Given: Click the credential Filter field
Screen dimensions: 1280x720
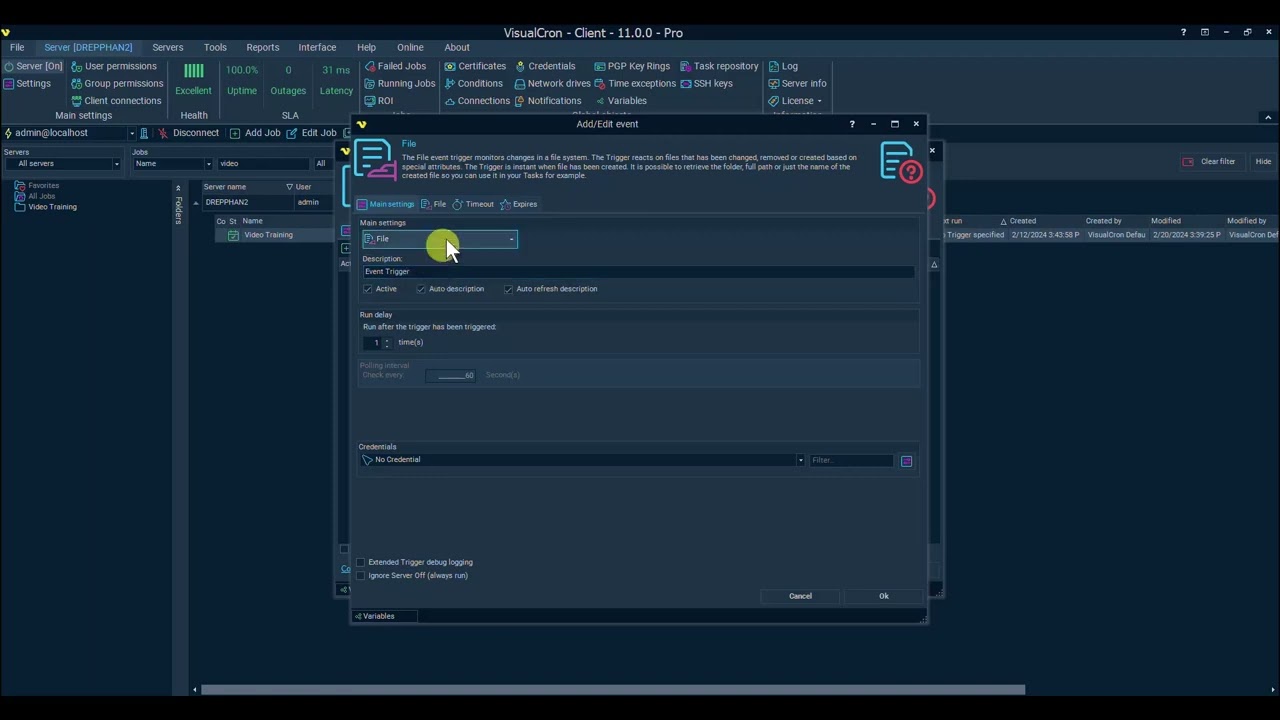Looking at the screenshot, I should 851,461.
